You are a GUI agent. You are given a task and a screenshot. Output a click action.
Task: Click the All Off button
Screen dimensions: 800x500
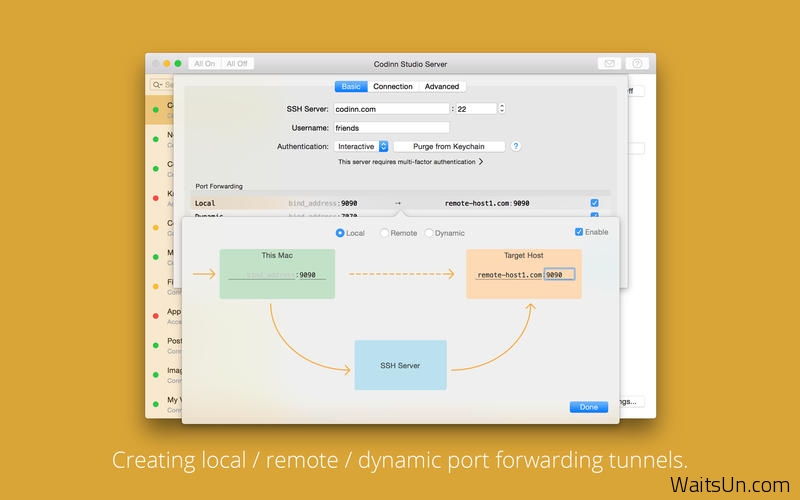[237, 63]
